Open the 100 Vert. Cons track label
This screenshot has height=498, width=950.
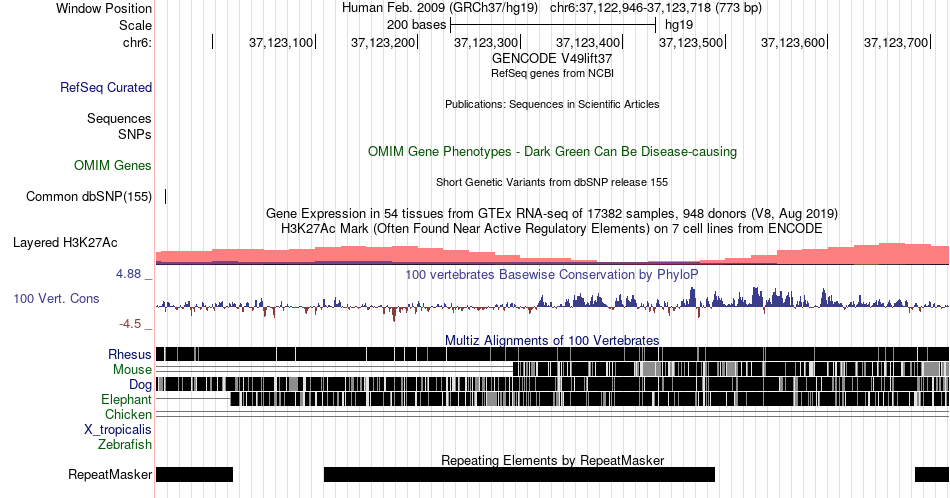pos(56,298)
